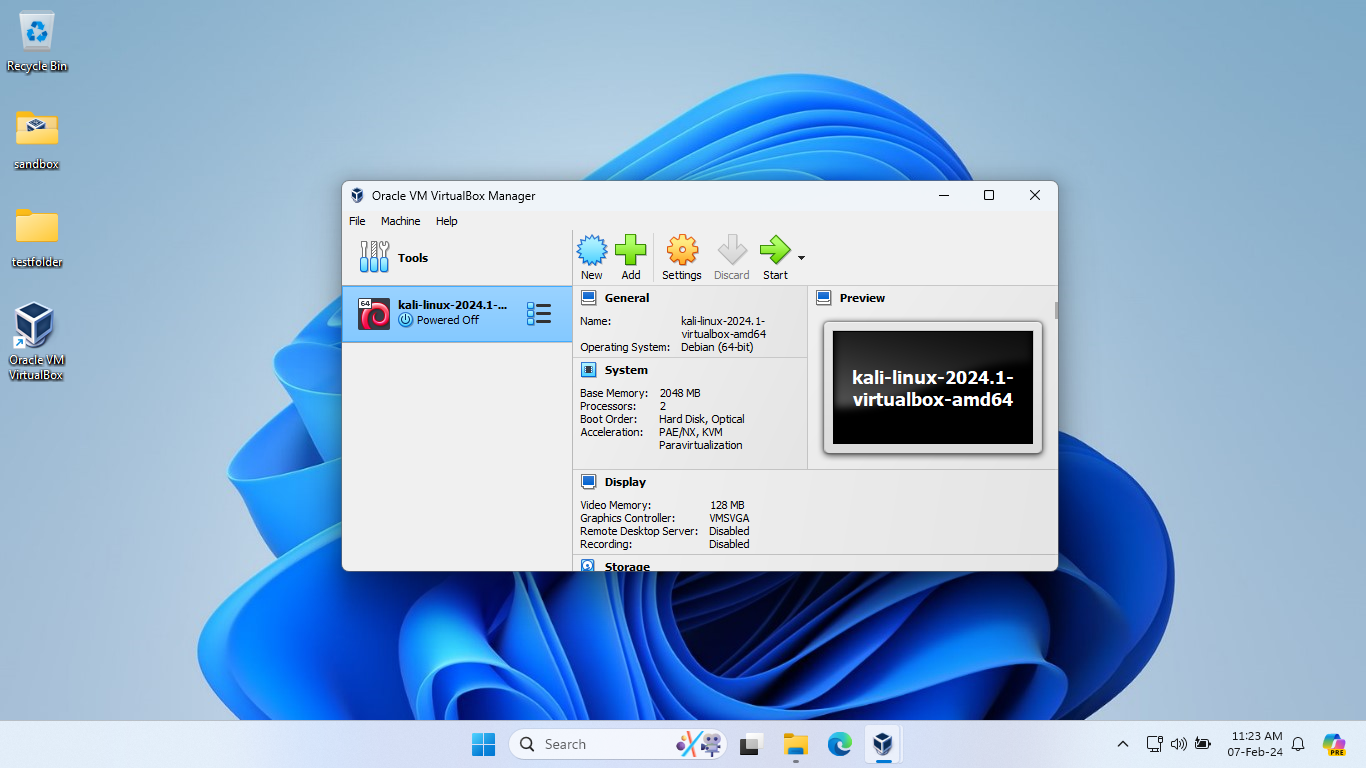The image size is (1366, 768).
Task: Open the File menu
Action: pos(357,221)
